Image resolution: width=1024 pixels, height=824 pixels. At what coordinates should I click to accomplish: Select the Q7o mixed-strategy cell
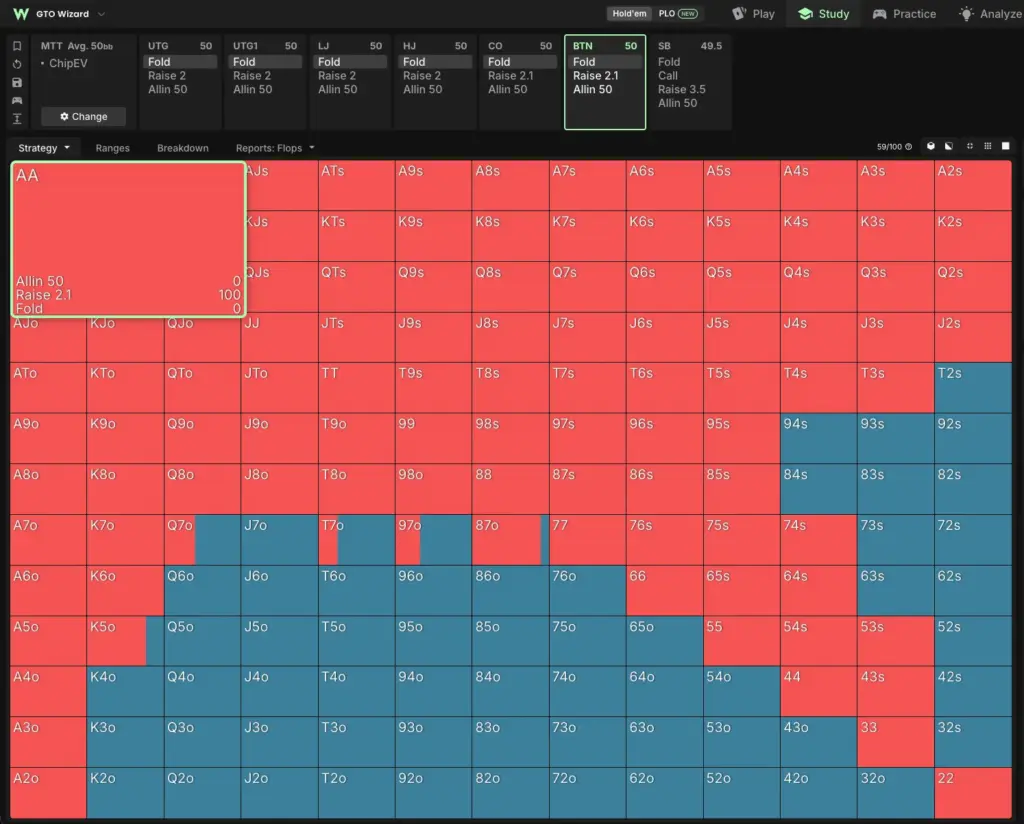pyautogui.click(x=202, y=540)
